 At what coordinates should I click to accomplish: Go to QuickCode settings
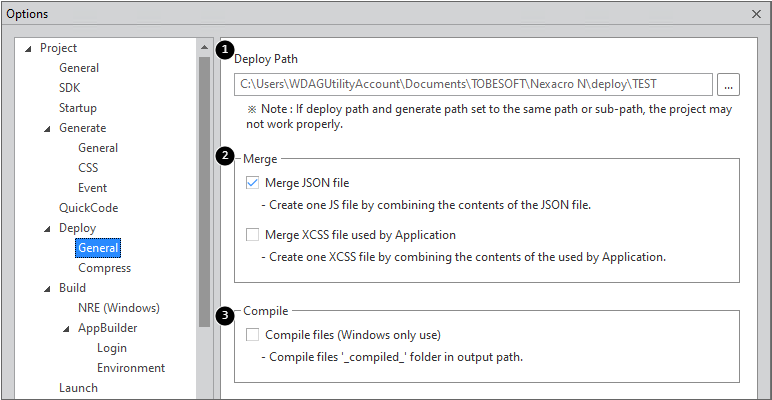click(x=88, y=208)
